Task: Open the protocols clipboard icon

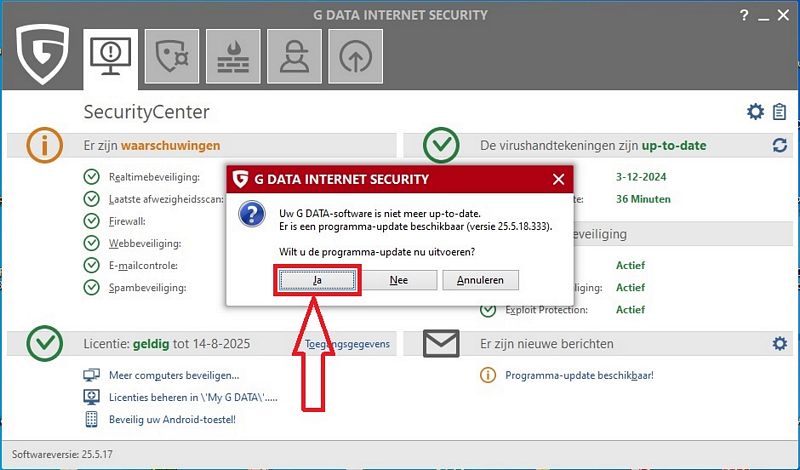Action: [x=779, y=112]
